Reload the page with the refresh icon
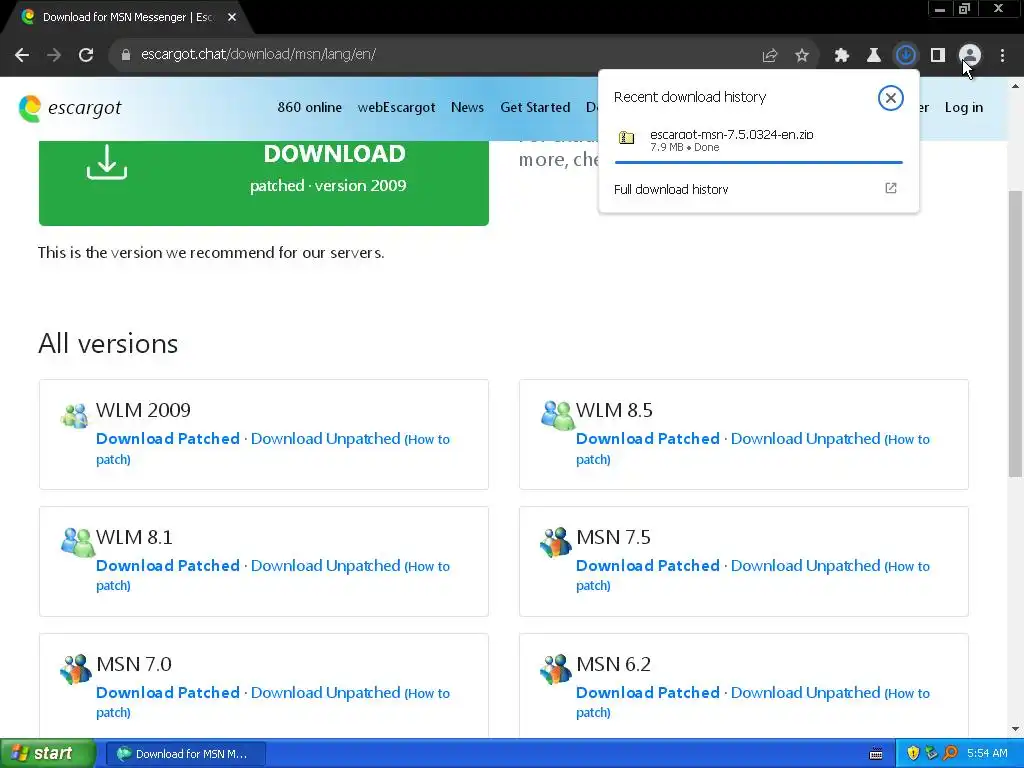The width and height of the screenshot is (1024, 768). [86, 55]
